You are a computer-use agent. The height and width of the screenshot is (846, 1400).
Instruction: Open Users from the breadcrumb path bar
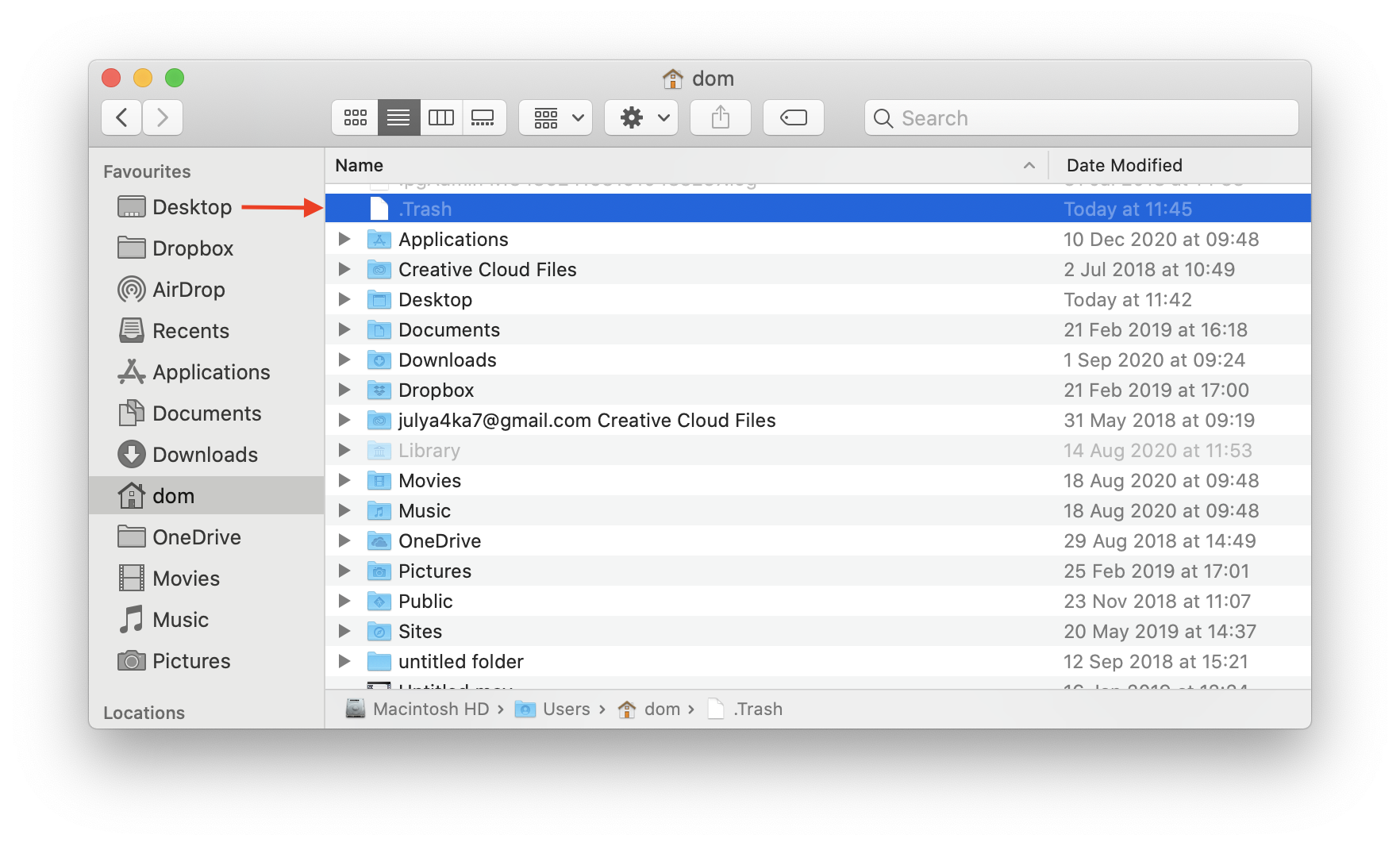pos(566,709)
